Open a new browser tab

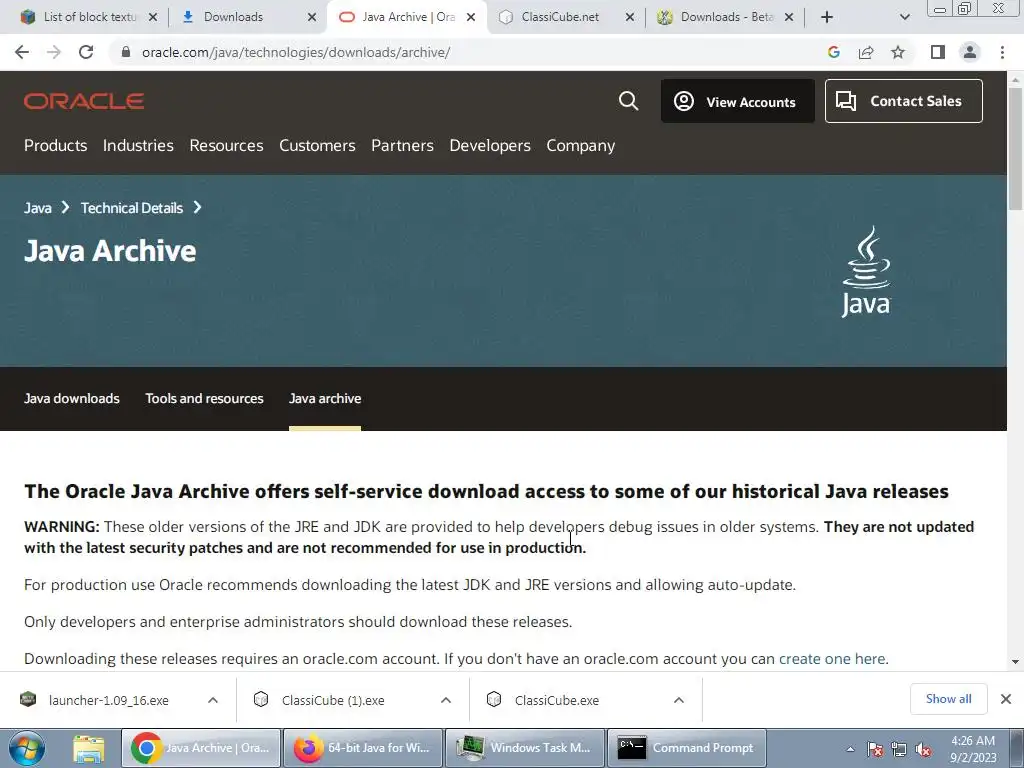(x=827, y=17)
